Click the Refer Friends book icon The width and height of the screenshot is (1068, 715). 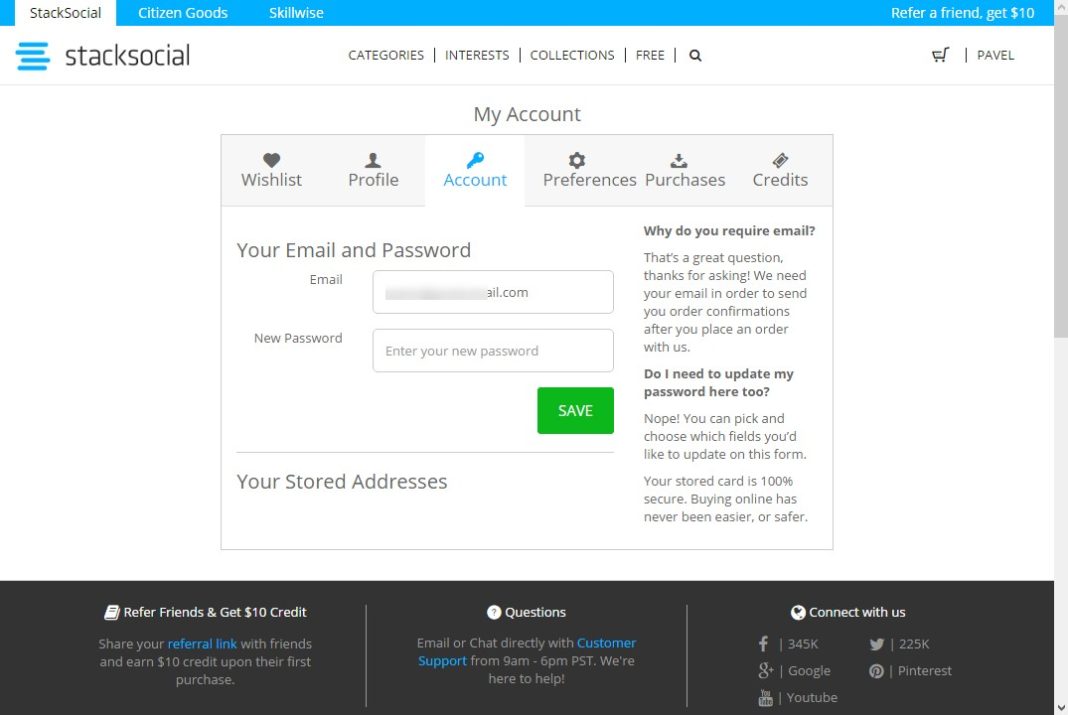point(112,612)
